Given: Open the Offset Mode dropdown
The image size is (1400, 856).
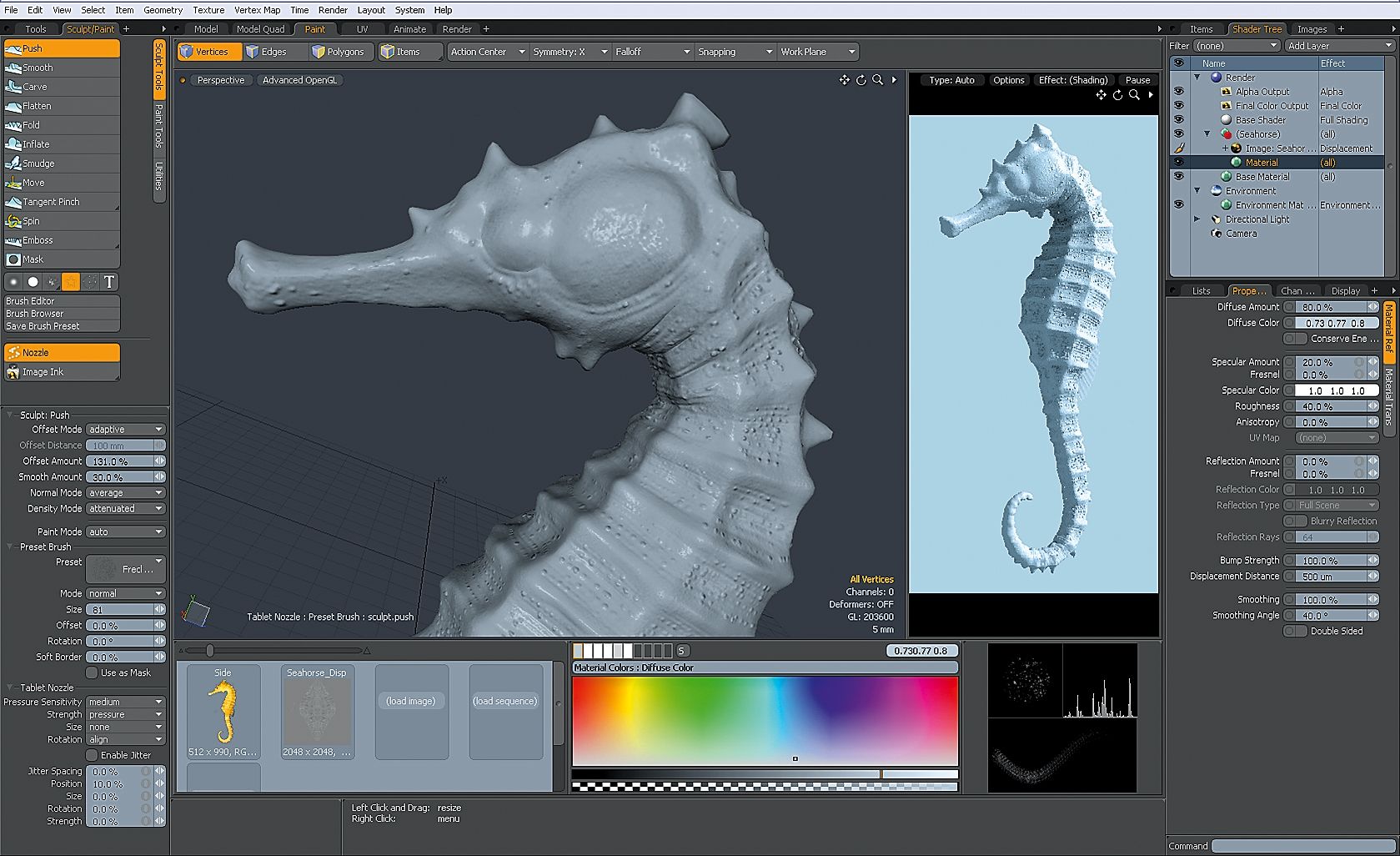Looking at the screenshot, I should point(125,430).
